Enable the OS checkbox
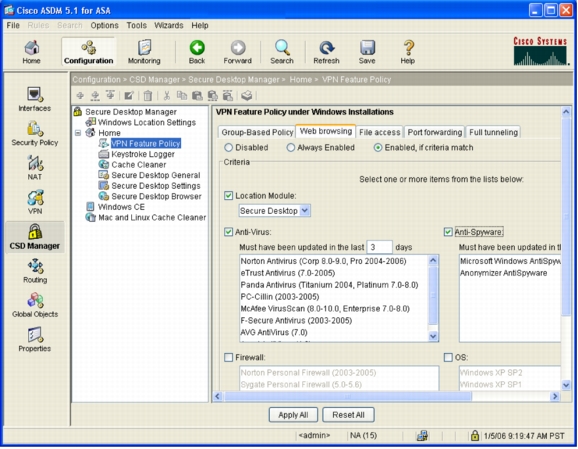The height and width of the screenshot is (449, 578). pyautogui.click(x=448, y=357)
